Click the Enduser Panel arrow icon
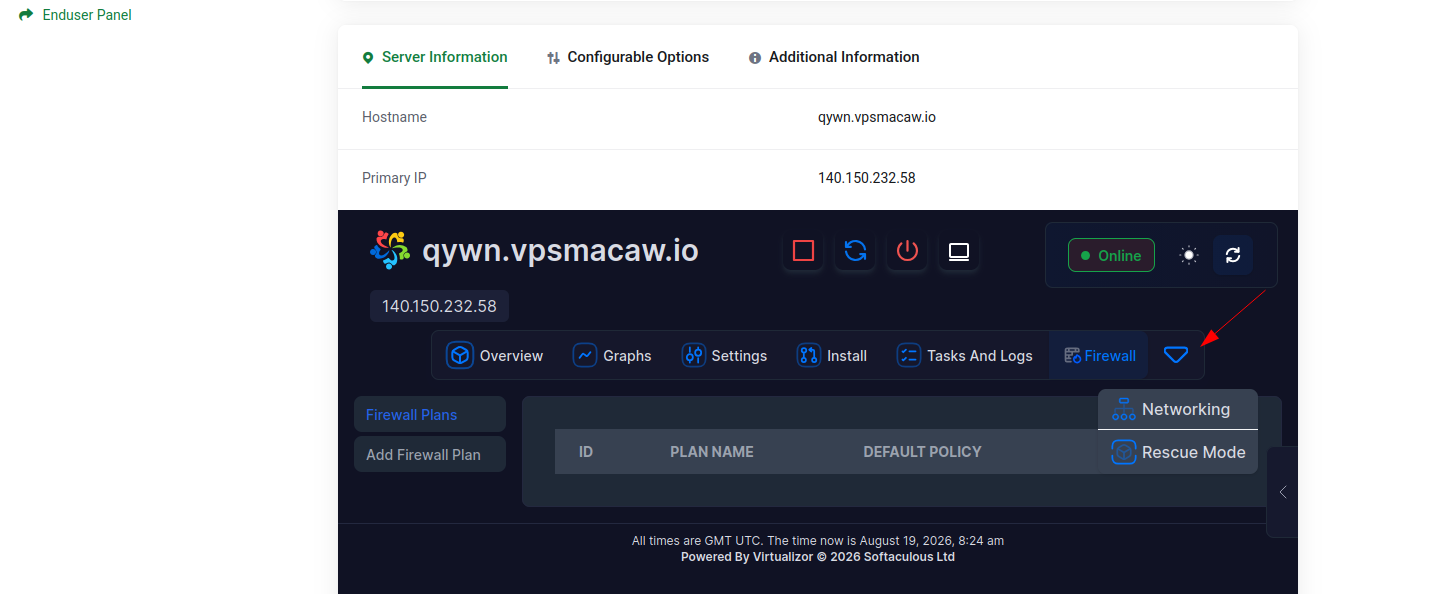1452x594 pixels. coord(27,15)
